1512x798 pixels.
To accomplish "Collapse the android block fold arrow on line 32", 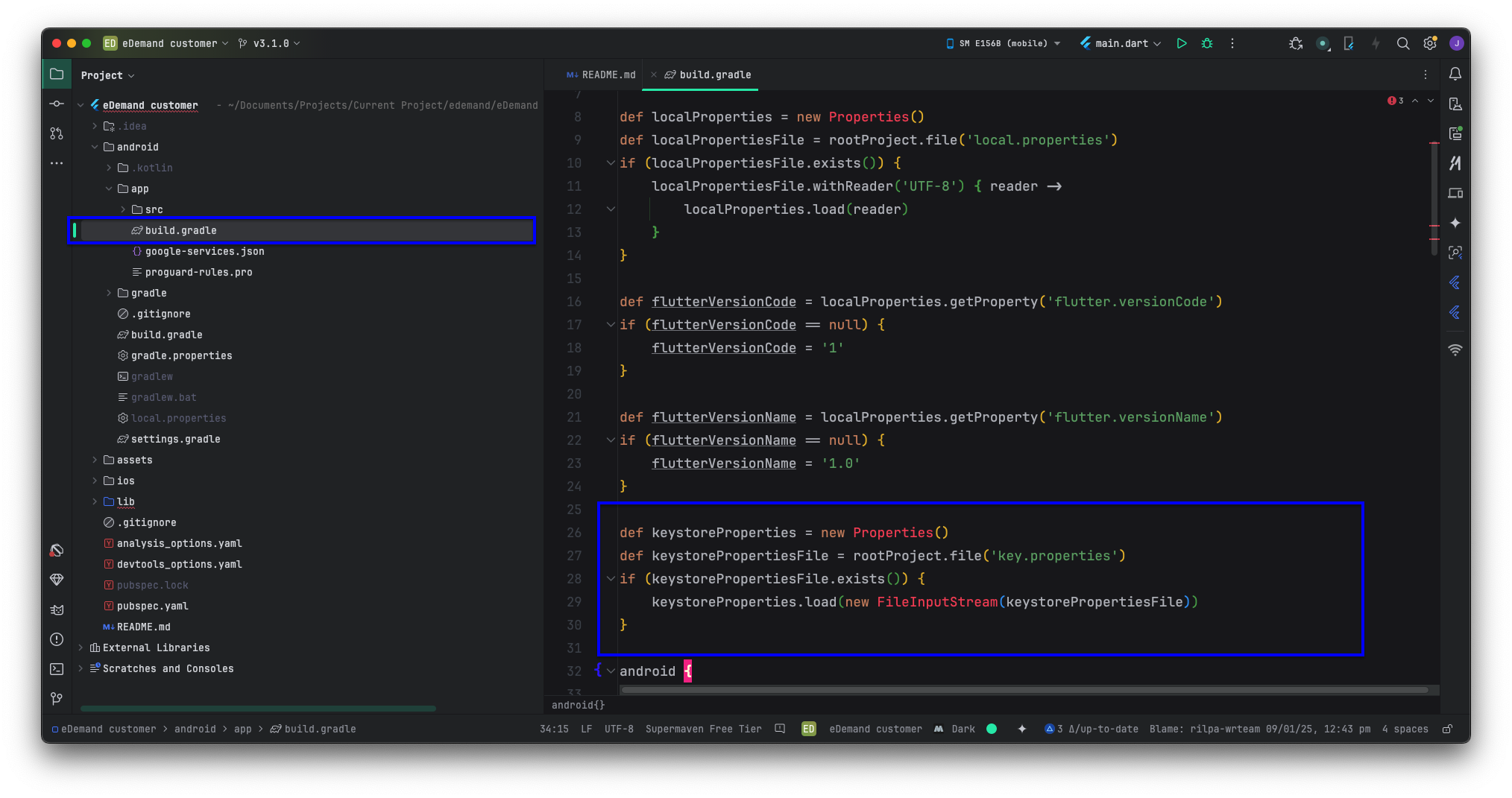I will coord(611,671).
